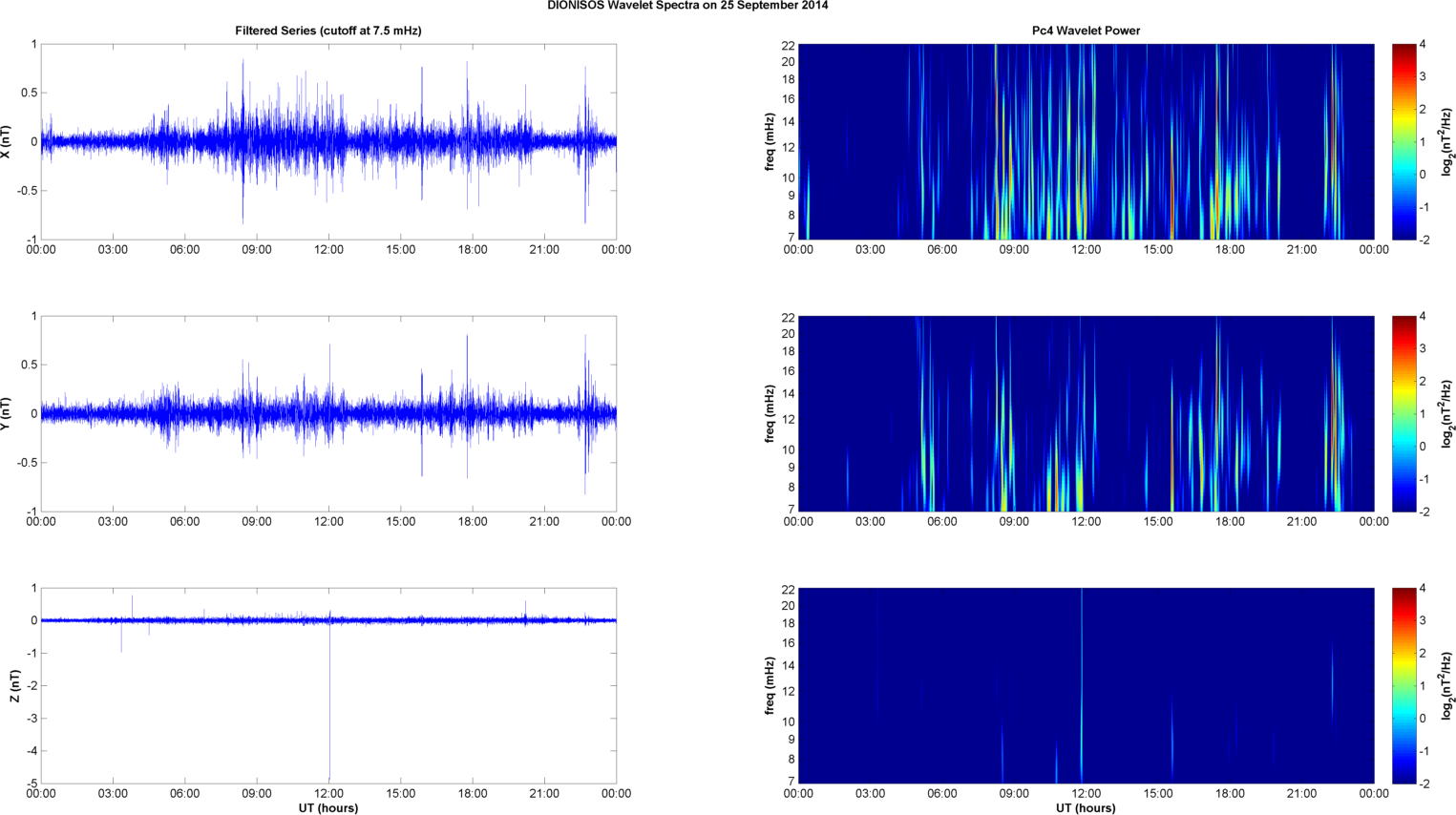Click the 'X (nT)' axis label
This screenshot has width=1456, height=815.
point(7,141)
